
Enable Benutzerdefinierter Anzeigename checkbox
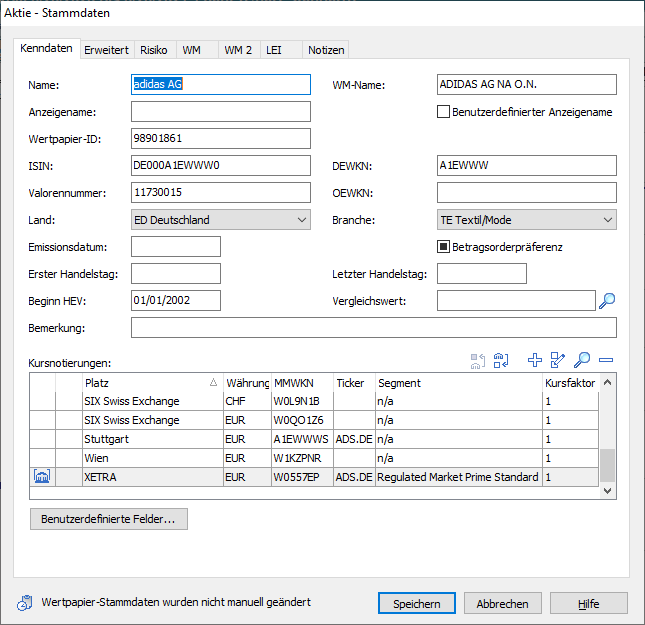pos(444,112)
